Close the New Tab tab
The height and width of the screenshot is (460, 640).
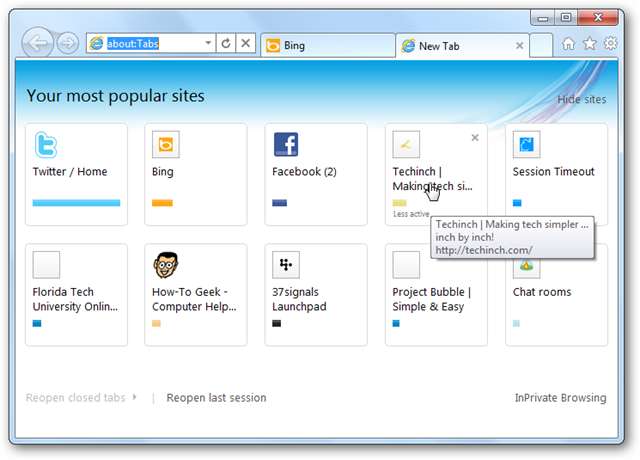tap(519, 45)
